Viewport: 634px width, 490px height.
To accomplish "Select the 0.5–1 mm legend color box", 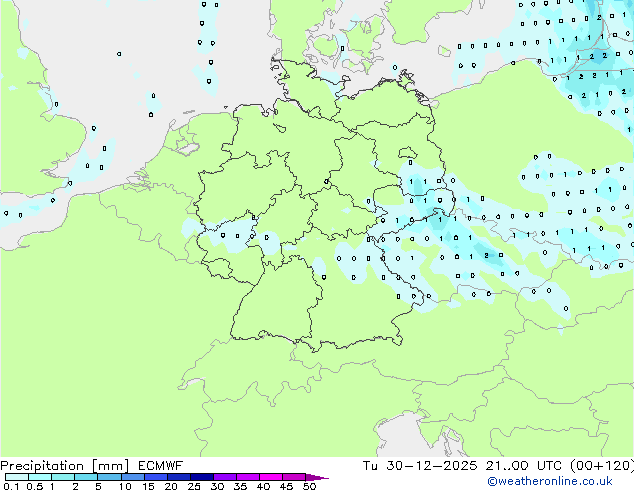I will tap(40, 477).
